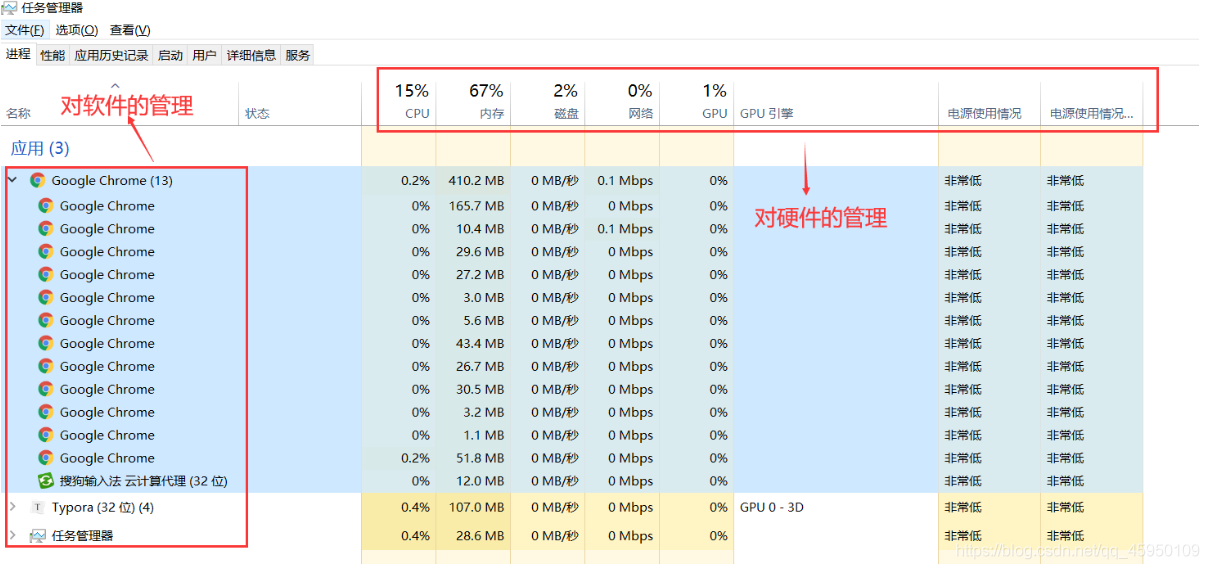The image size is (1209, 569).
Task: Click the Google Chrome (13) parent icon
Action: [x=38, y=181]
